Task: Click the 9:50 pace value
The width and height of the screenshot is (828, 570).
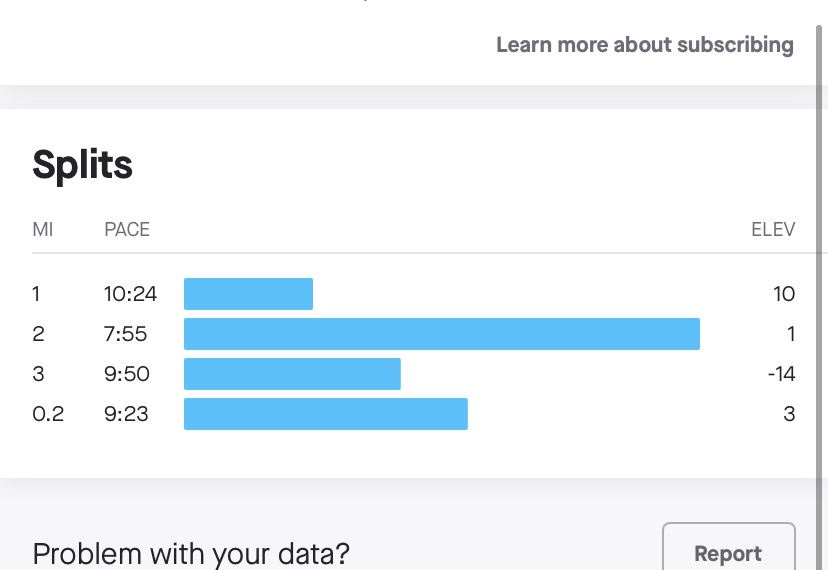Action: (127, 374)
